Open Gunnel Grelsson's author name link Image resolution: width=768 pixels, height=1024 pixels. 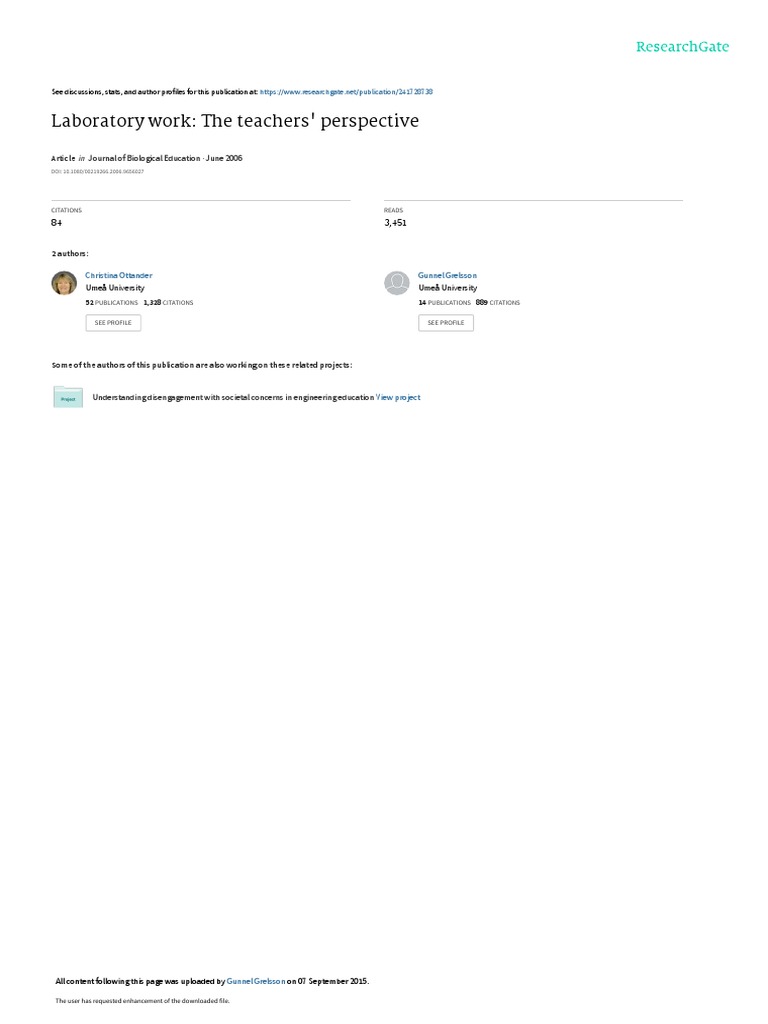[x=447, y=276]
